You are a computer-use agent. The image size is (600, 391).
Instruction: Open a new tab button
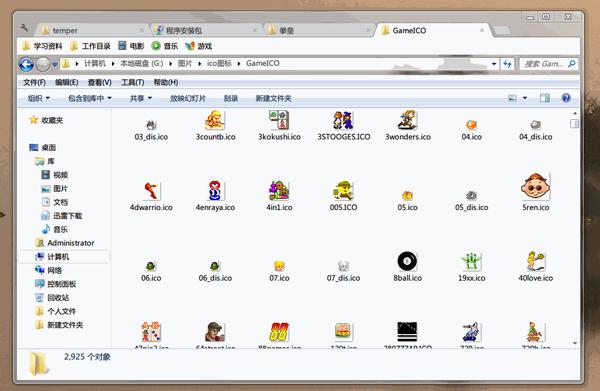501,31
